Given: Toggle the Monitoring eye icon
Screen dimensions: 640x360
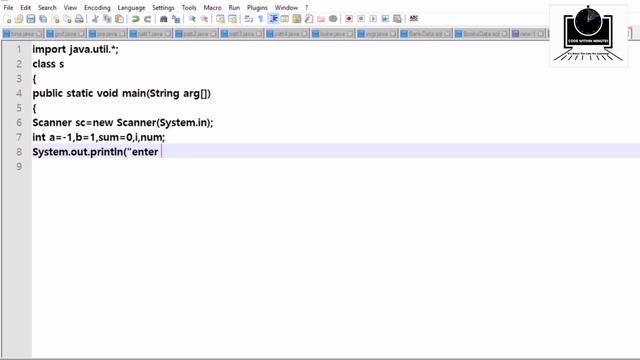Looking at the screenshot, I should (x=333, y=19).
